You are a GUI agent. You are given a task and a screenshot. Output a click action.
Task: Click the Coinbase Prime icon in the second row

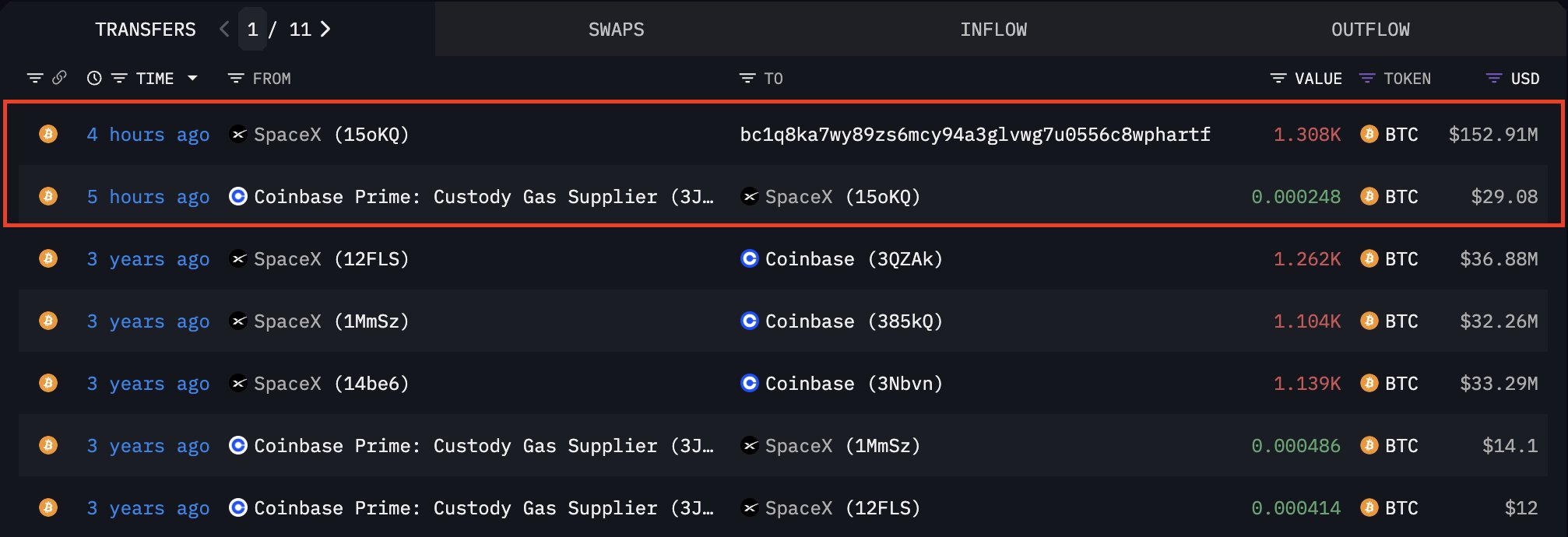pos(237,196)
